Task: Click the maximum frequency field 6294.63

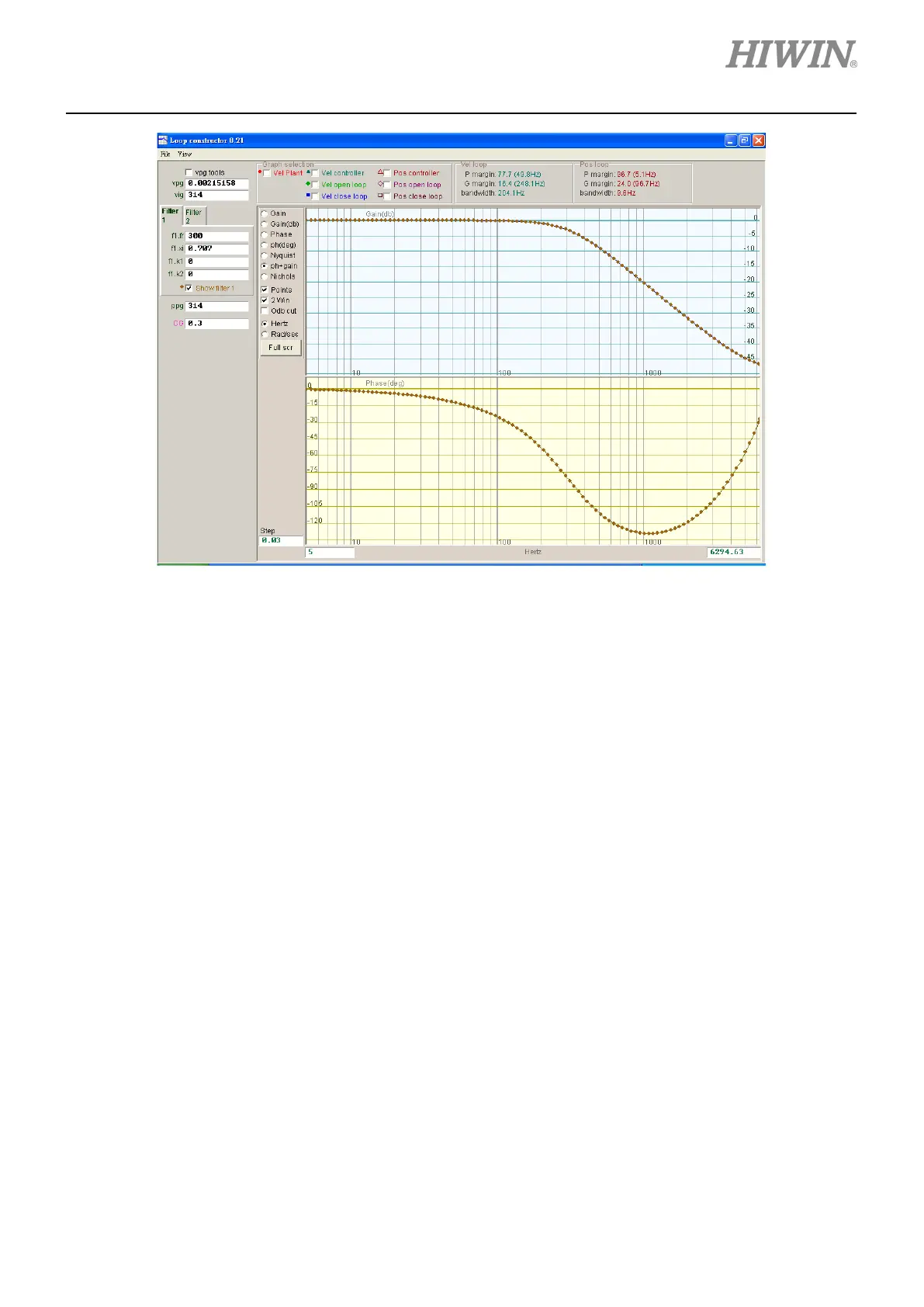Action: pyautogui.click(x=734, y=553)
